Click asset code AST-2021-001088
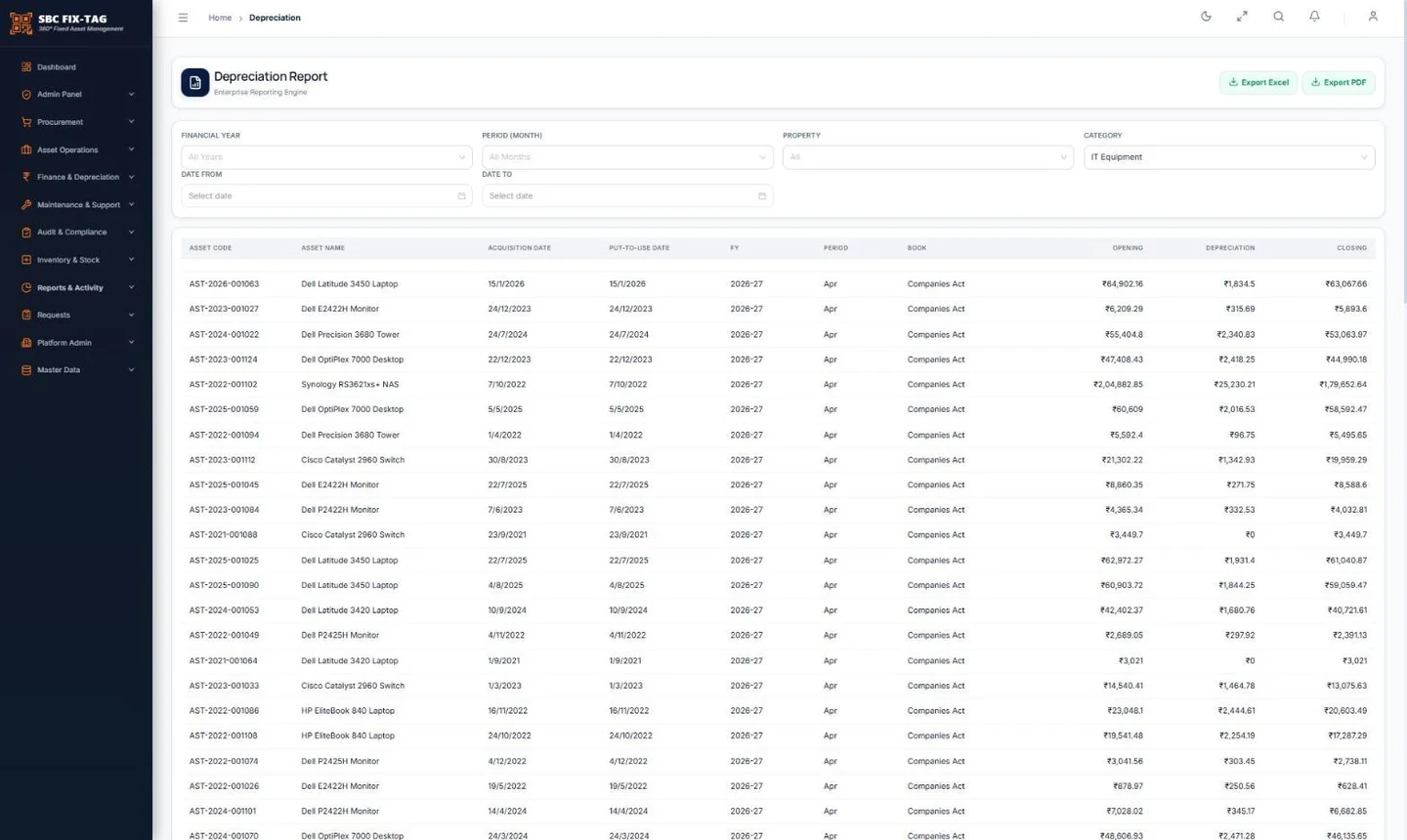 [x=223, y=535]
